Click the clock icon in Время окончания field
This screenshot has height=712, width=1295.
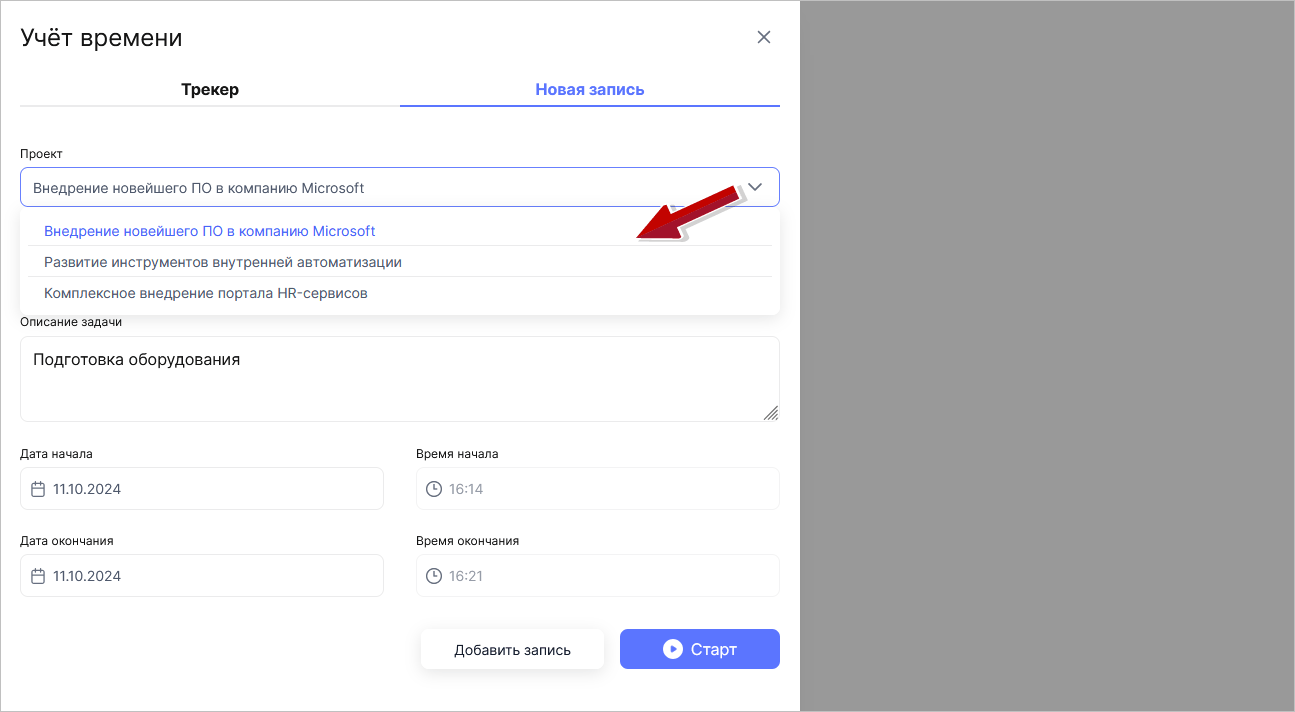click(x=432, y=575)
